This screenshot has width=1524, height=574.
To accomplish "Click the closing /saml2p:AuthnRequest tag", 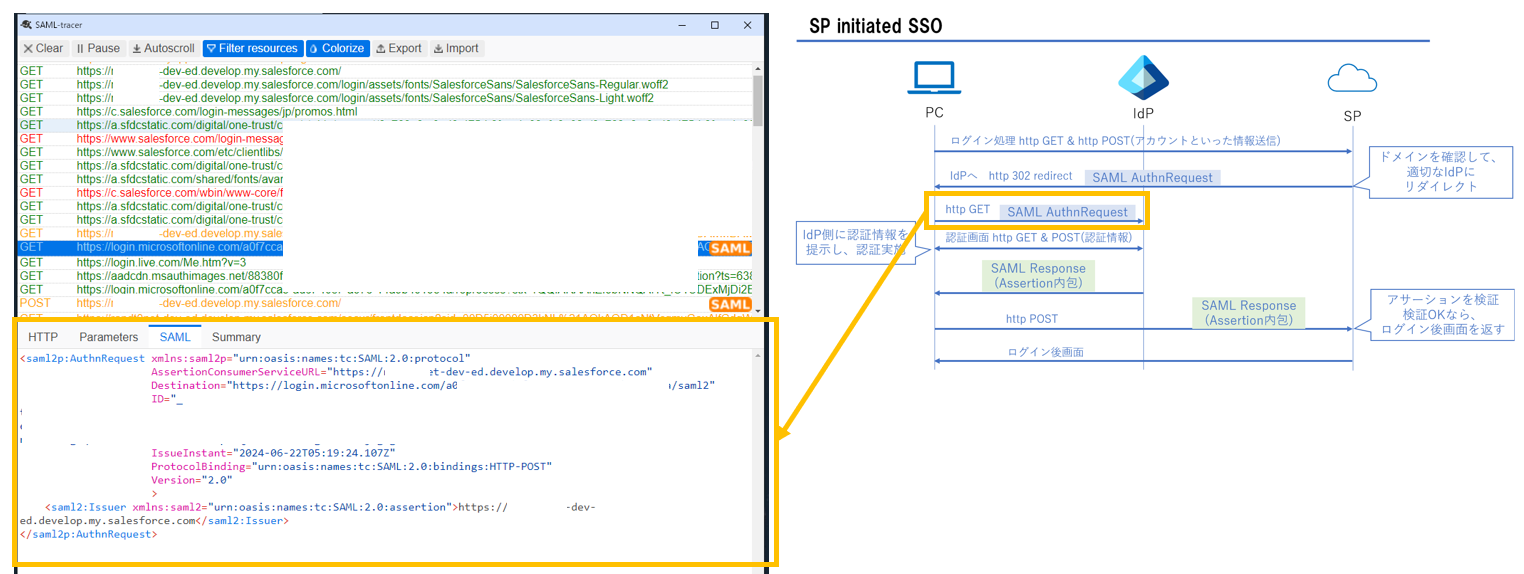I will pyautogui.click(x=88, y=534).
